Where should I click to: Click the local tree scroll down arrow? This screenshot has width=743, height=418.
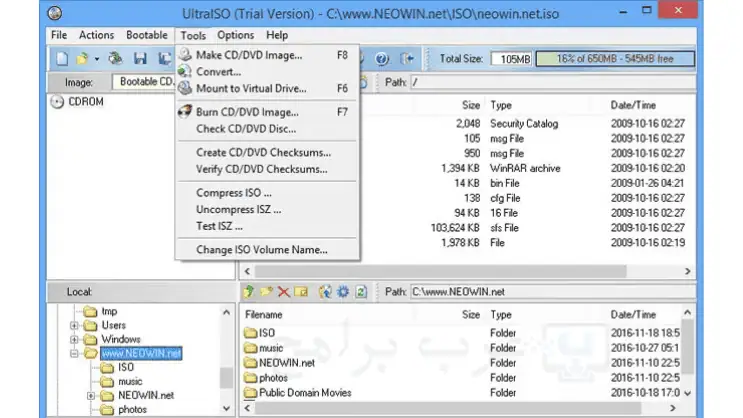pyautogui.click(x=227, y=409)
